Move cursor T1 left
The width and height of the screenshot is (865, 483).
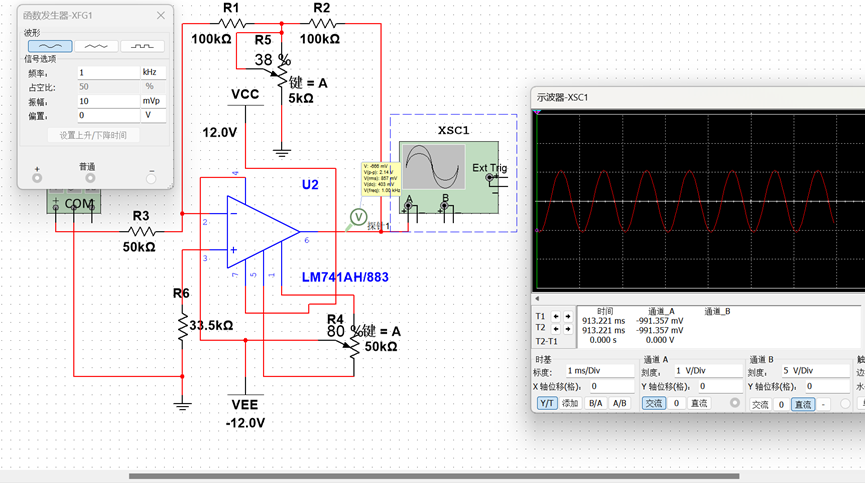pos(556,316)
